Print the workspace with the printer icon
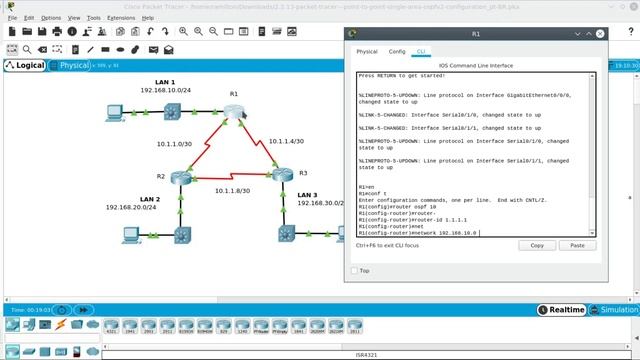 click(57, 31)
